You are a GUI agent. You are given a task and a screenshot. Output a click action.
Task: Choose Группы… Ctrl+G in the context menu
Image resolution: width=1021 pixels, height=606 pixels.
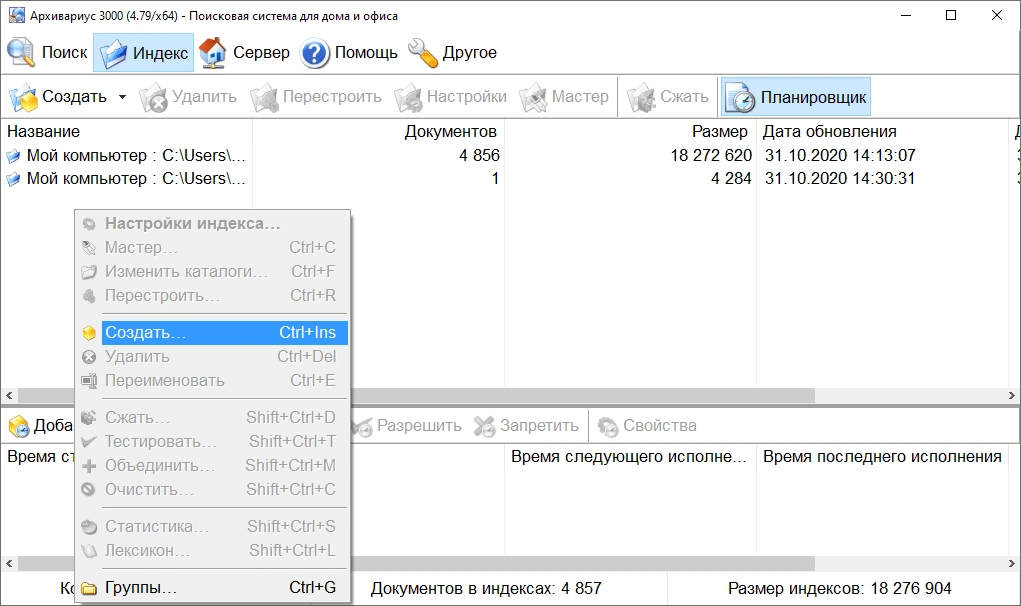[x=212, y=588]
